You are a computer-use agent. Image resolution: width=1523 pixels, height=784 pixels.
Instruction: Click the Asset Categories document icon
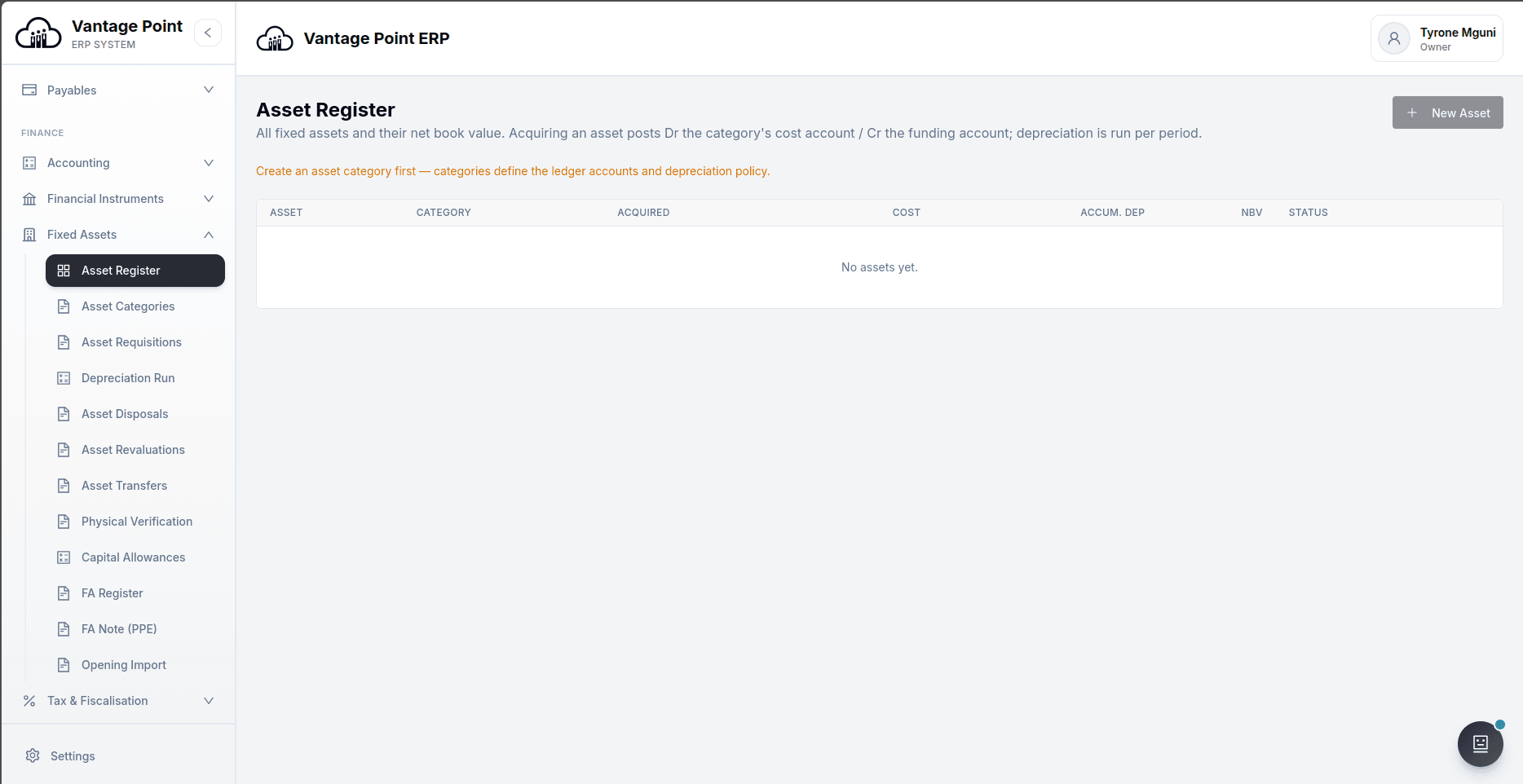64,306
